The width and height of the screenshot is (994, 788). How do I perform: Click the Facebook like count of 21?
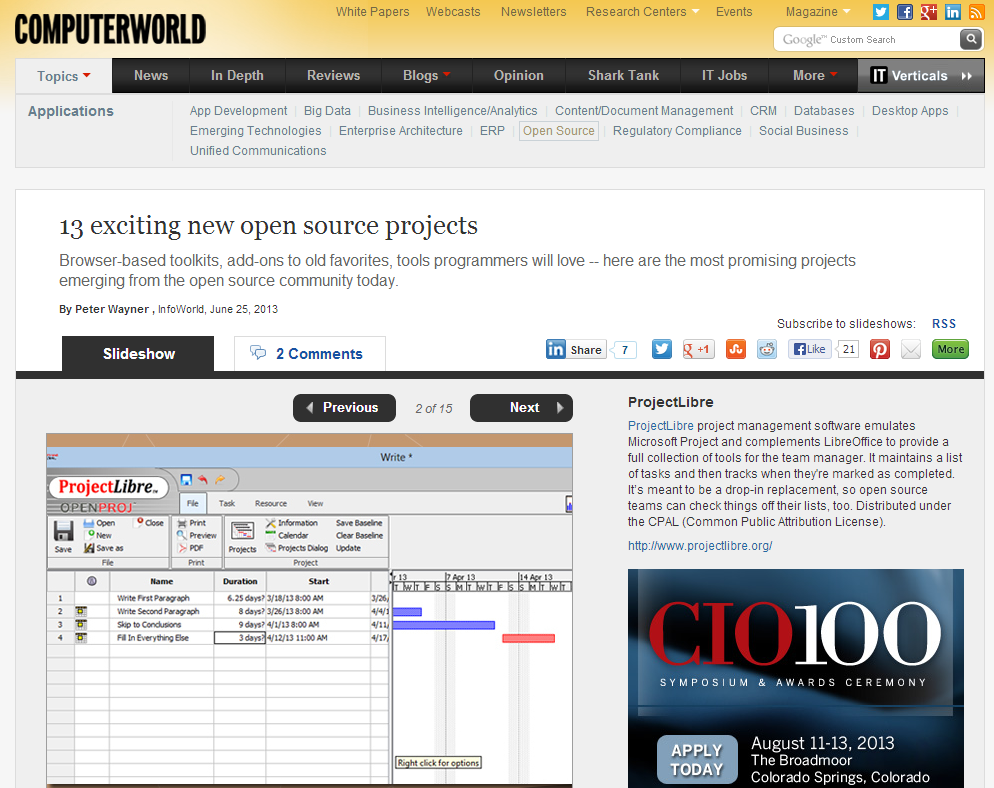[x=848, y=349]
